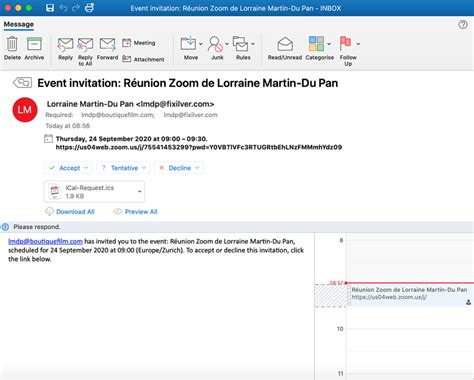Viewport: 474px width, 380px height.
Task: Reply with a Meeting
Action: (x=139, y=43)
